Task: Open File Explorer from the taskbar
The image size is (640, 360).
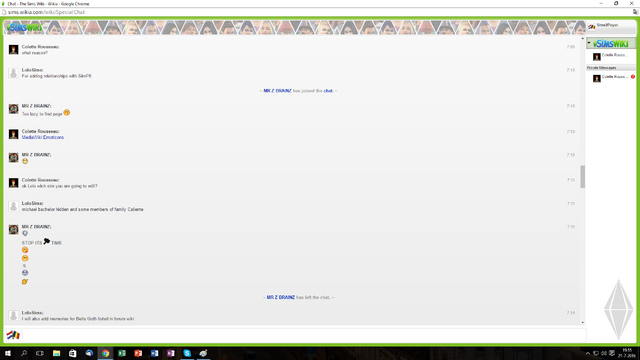Action: (56, 353)
